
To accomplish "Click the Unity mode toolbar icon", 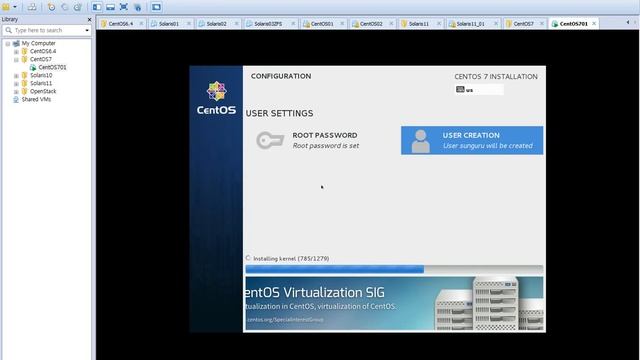I will pyautogui.click(x=137, y=7).
